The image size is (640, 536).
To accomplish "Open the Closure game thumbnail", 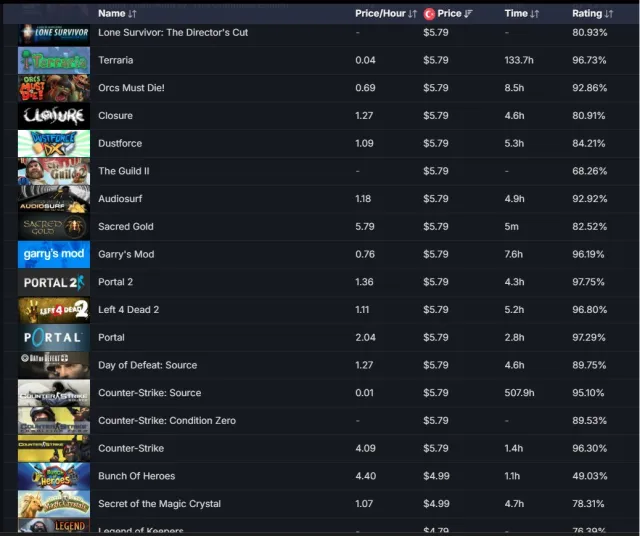I will (54, 116).
